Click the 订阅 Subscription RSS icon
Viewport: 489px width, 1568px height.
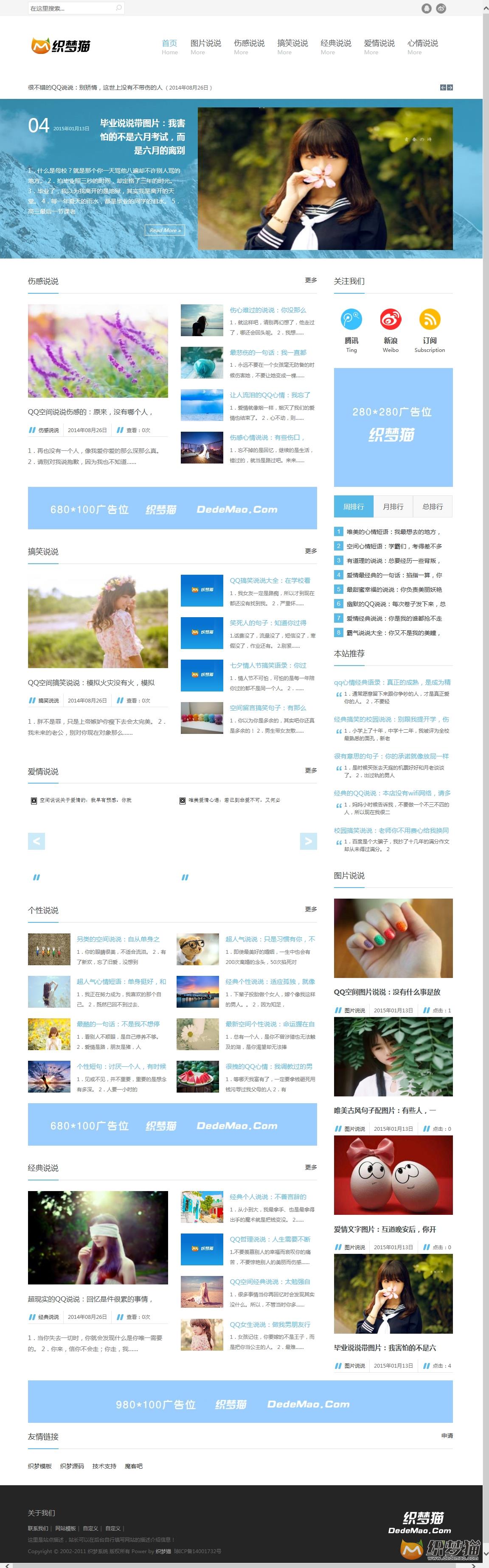430,319
